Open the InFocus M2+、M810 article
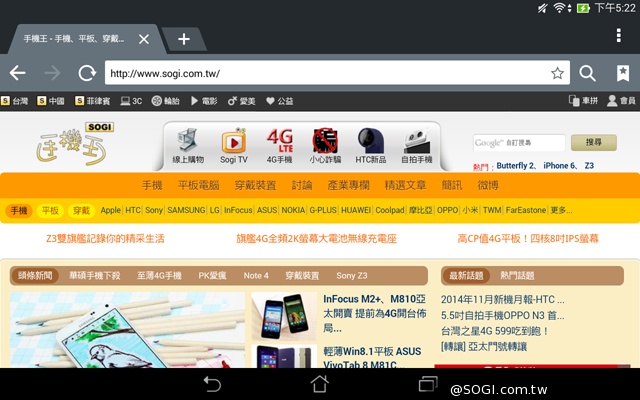Viewport: 640px width, 400px height. pos(375,313)
